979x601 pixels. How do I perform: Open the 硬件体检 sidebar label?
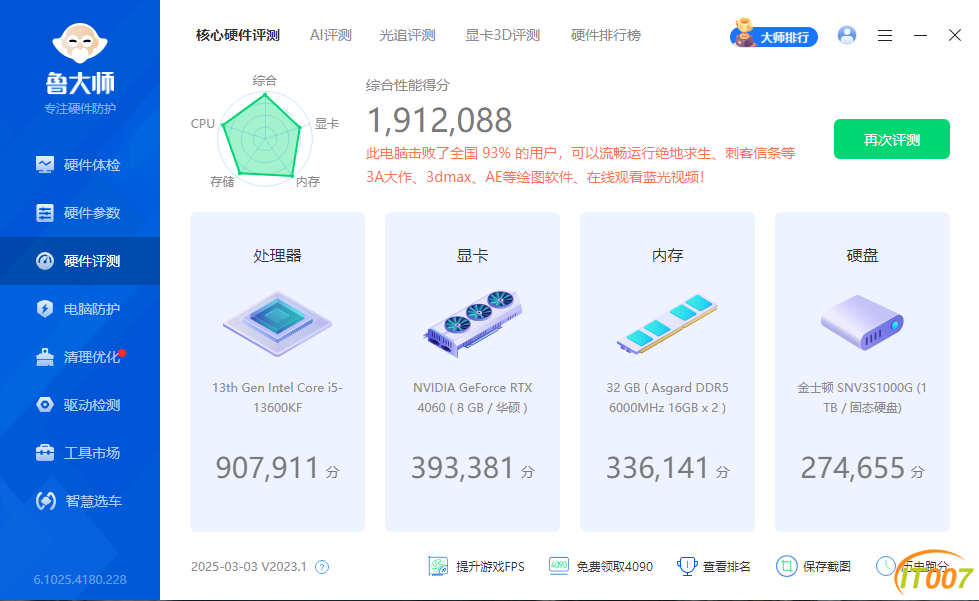92,165
